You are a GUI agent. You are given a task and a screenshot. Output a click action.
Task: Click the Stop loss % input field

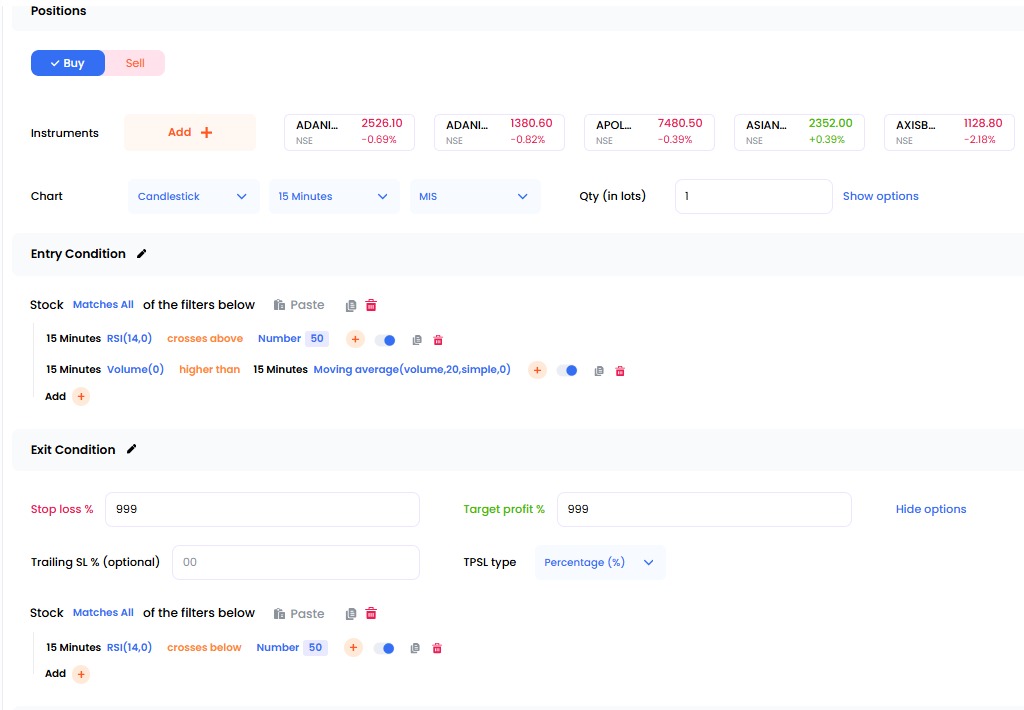point(262,509)
